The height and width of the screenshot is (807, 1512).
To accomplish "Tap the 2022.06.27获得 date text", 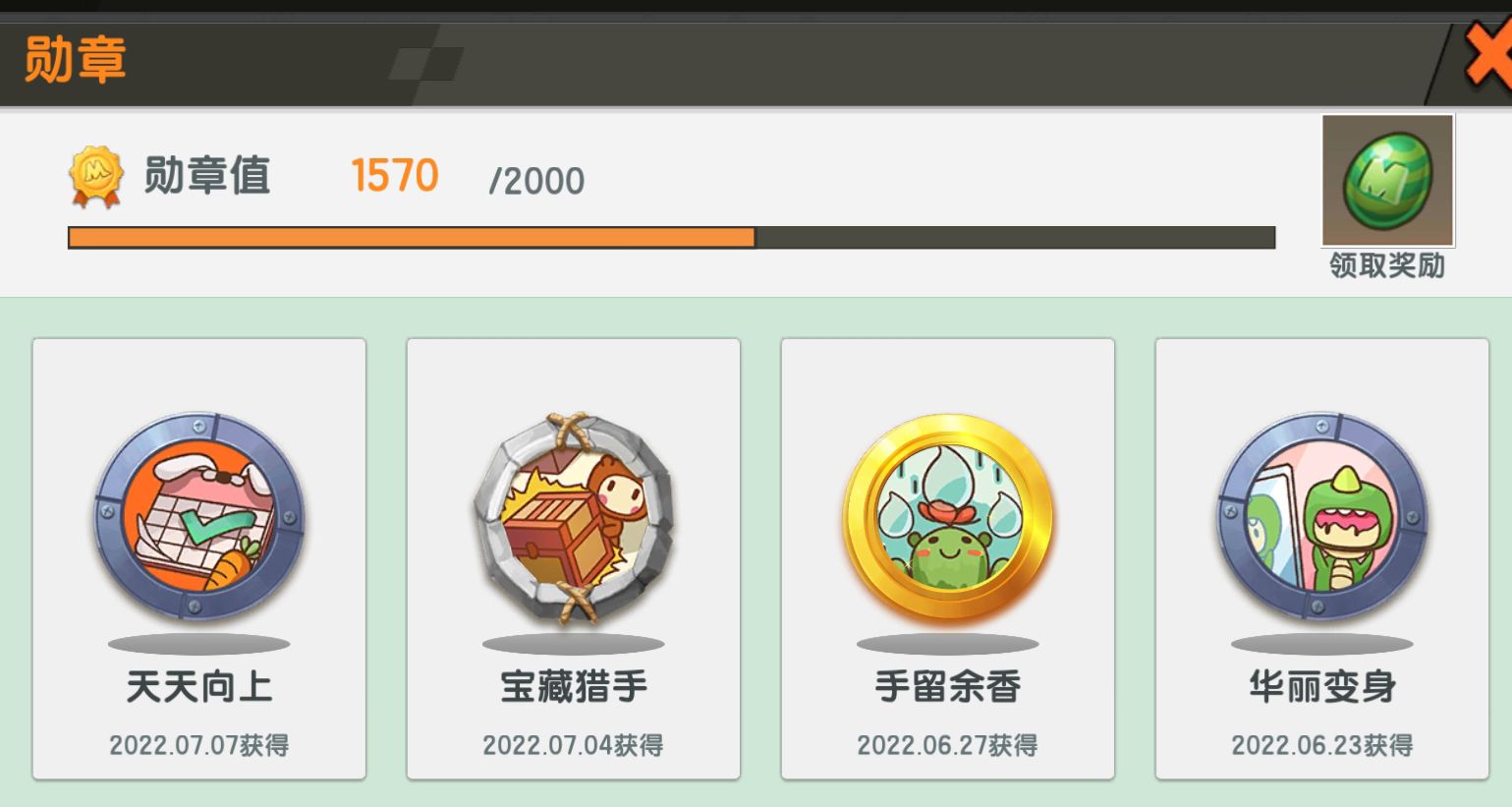I will tap(948, 745).
